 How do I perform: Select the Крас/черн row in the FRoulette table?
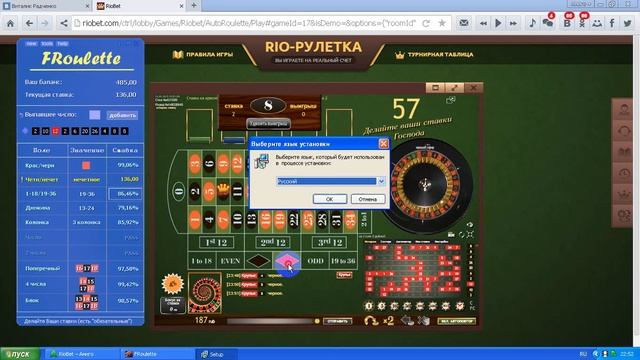(80, 165)
